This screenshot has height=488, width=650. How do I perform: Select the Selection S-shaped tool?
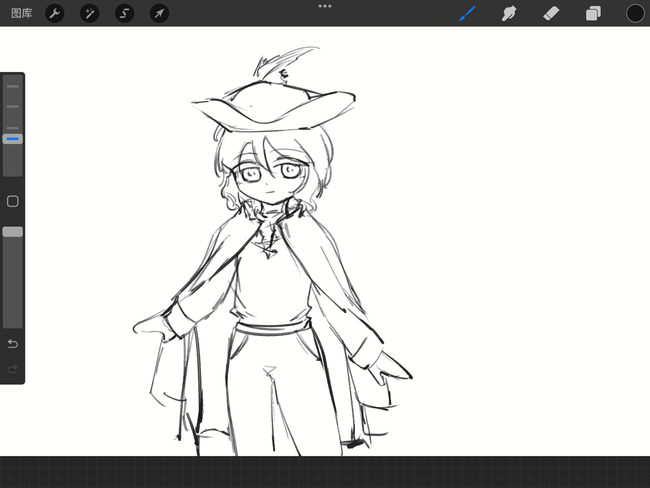(124, 13)
